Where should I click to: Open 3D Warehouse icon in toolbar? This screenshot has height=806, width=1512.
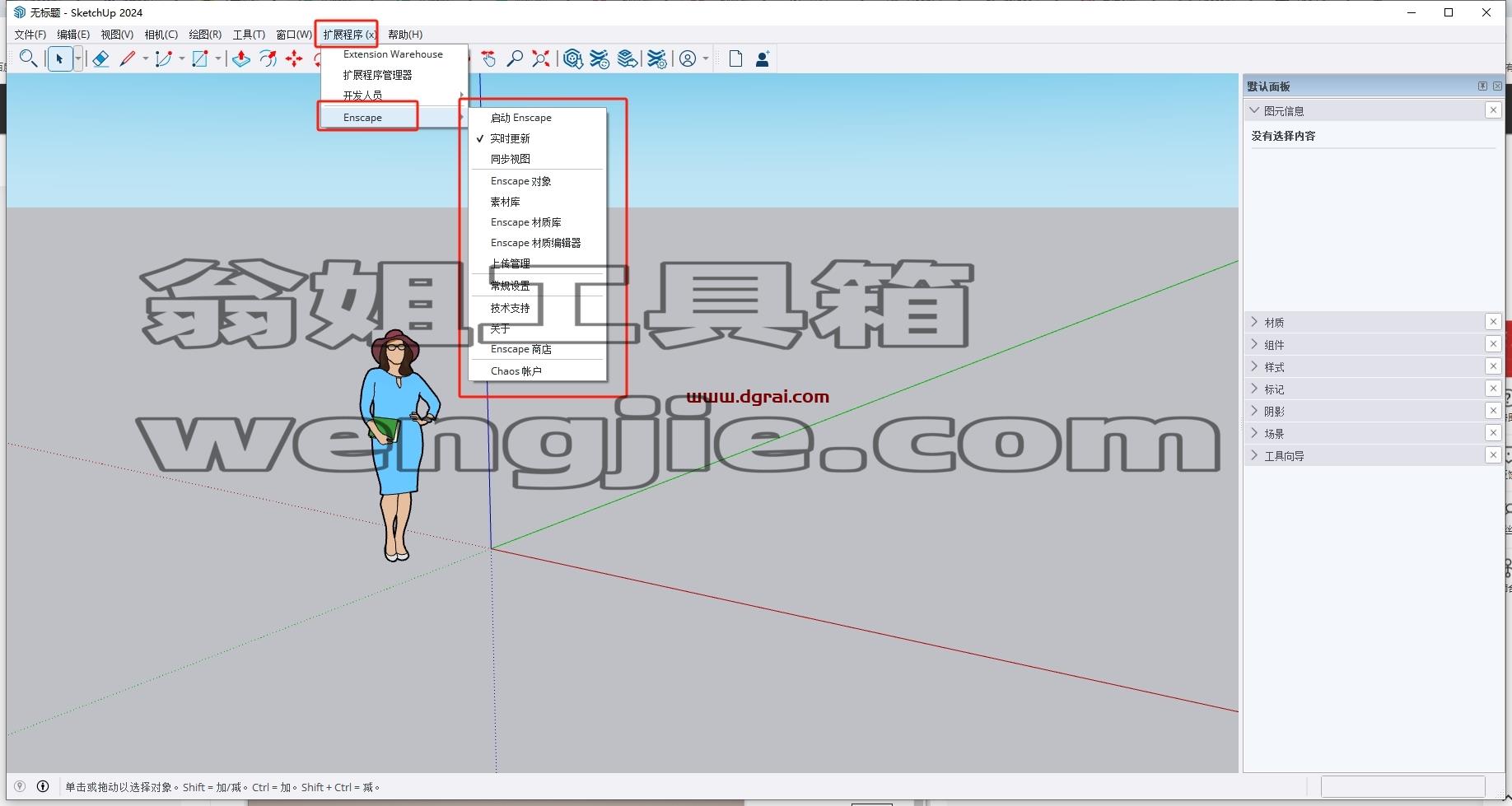(573, 58)
